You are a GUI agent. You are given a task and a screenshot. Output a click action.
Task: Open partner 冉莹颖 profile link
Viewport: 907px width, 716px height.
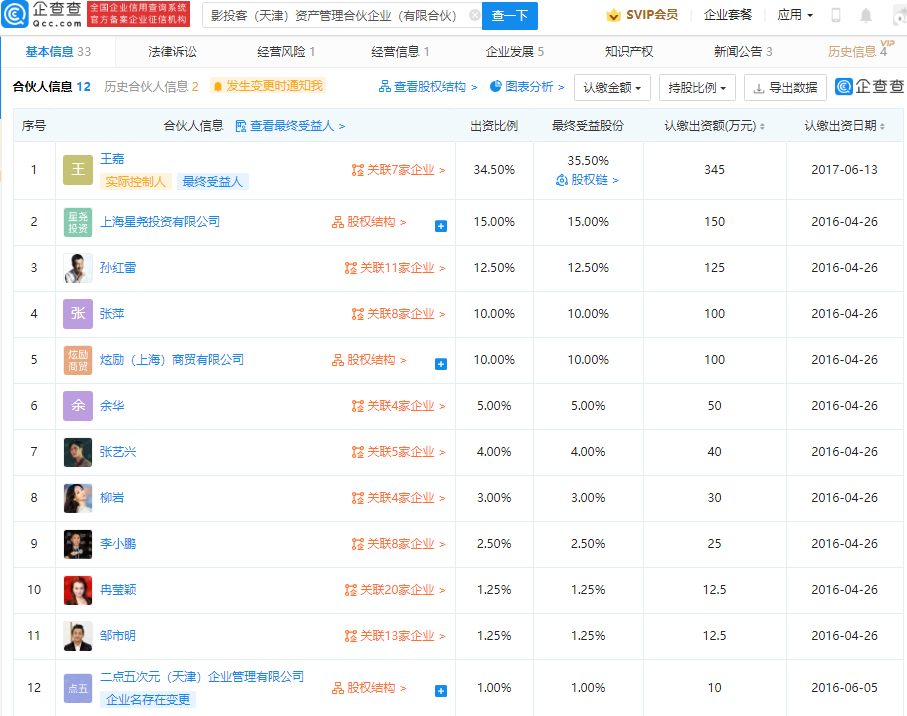click(x=118, y=590)
